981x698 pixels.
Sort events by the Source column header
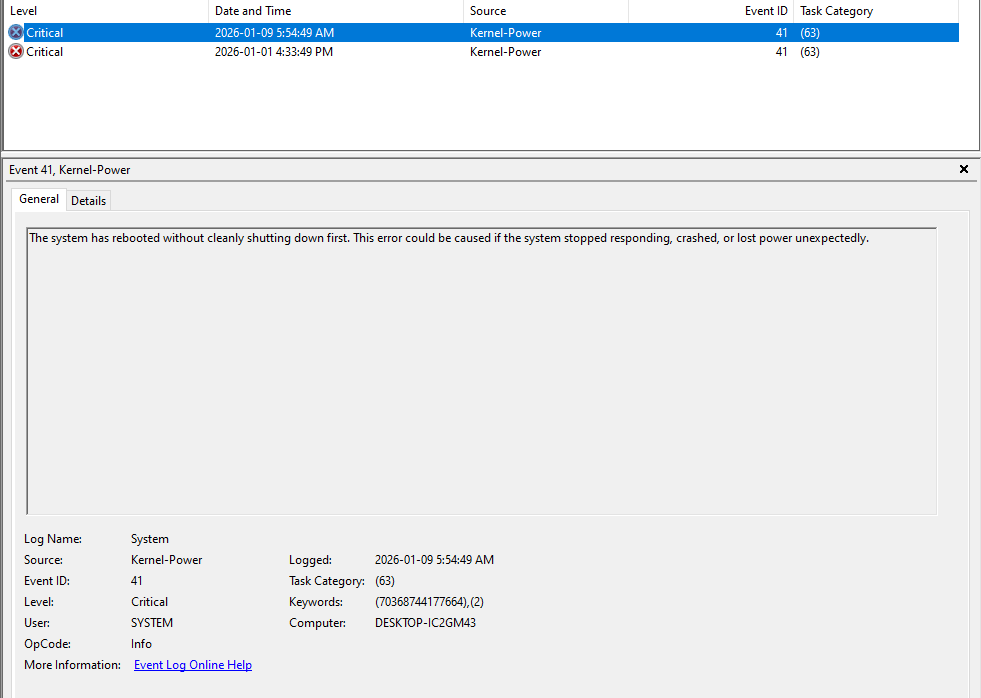546,11
